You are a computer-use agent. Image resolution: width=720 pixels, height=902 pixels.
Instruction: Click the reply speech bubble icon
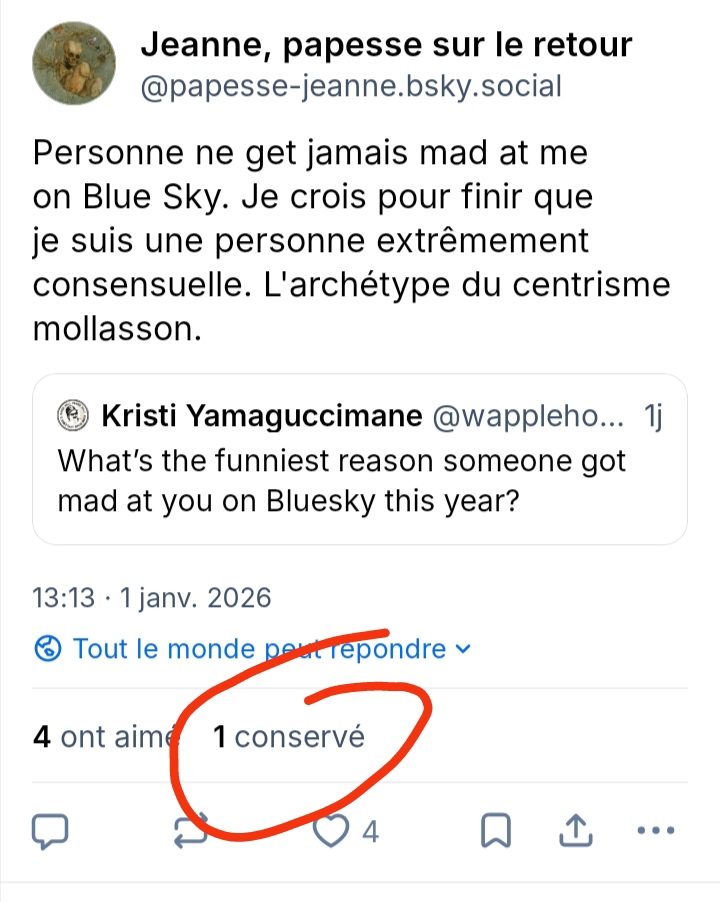[50, 830]
